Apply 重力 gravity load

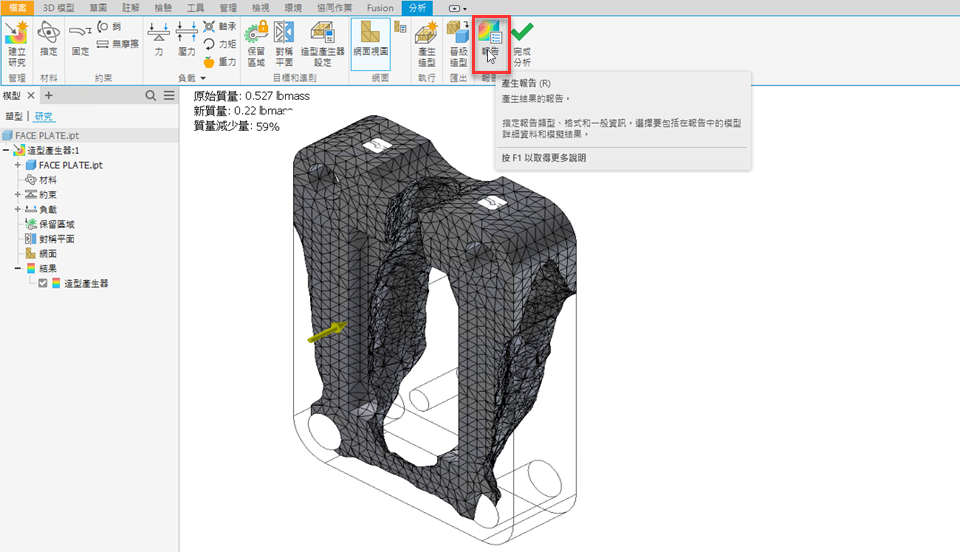pyautogui.click(x=220, y=62)
